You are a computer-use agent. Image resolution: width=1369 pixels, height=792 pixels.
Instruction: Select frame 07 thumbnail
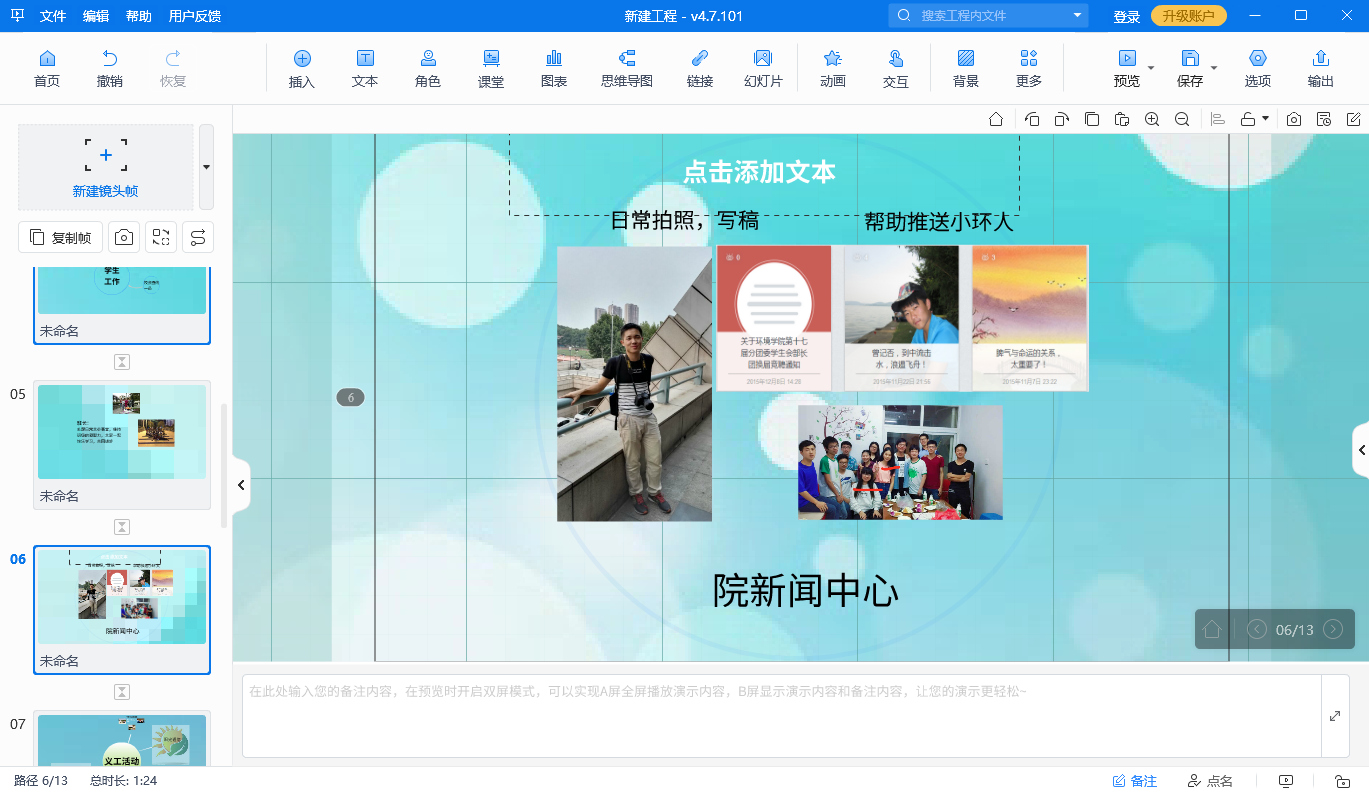tap(122, 739)
